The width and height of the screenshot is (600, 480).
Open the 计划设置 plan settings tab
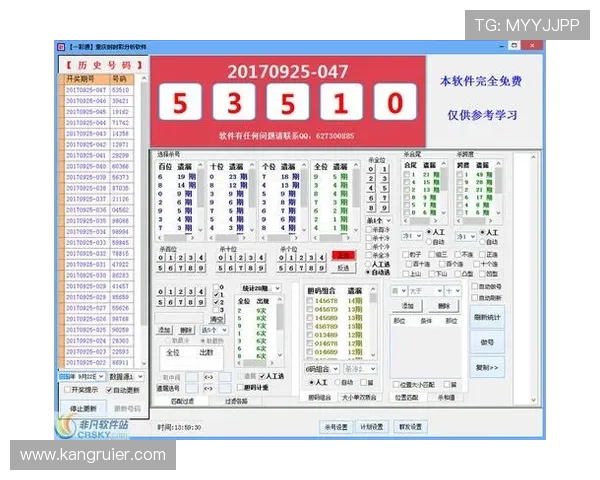pyautogui.click(x=370, y=426)
